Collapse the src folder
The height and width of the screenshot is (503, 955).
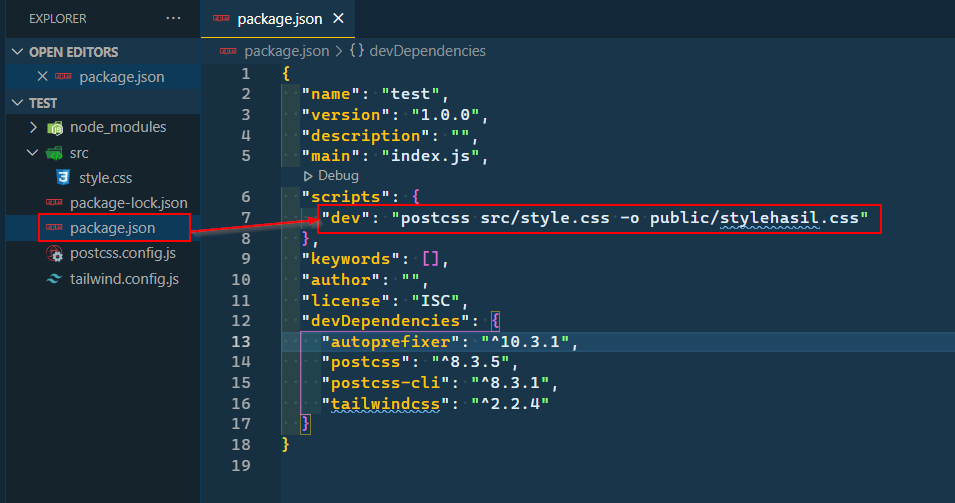point(34,153)
